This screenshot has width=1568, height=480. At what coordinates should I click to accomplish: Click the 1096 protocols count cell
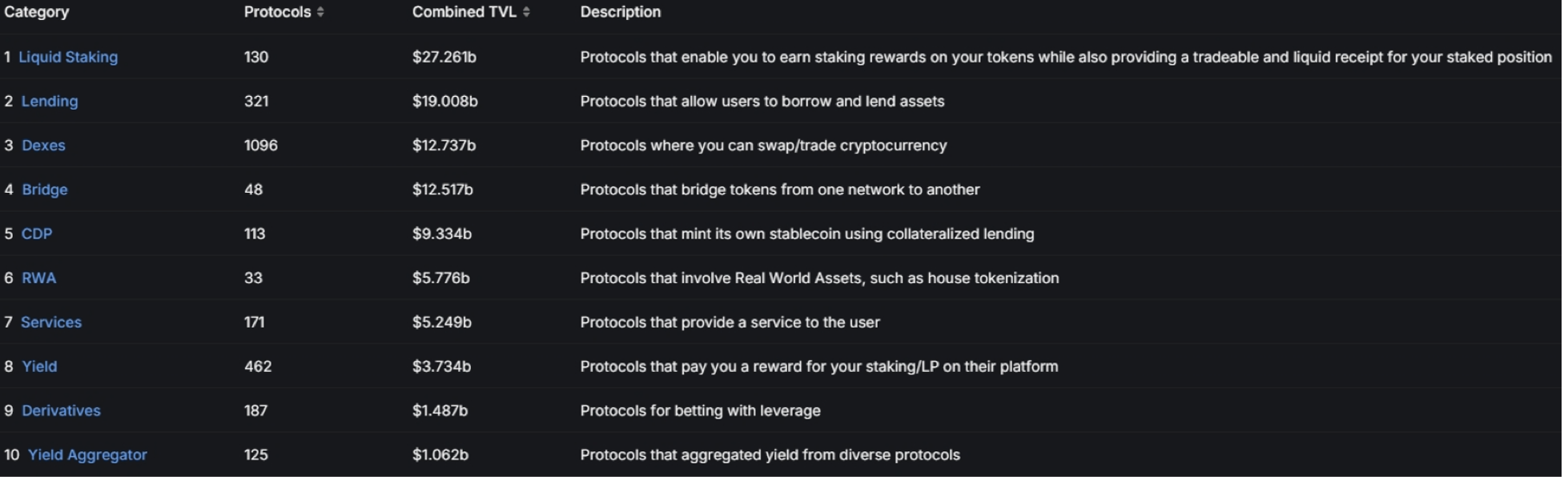(261, 146)
